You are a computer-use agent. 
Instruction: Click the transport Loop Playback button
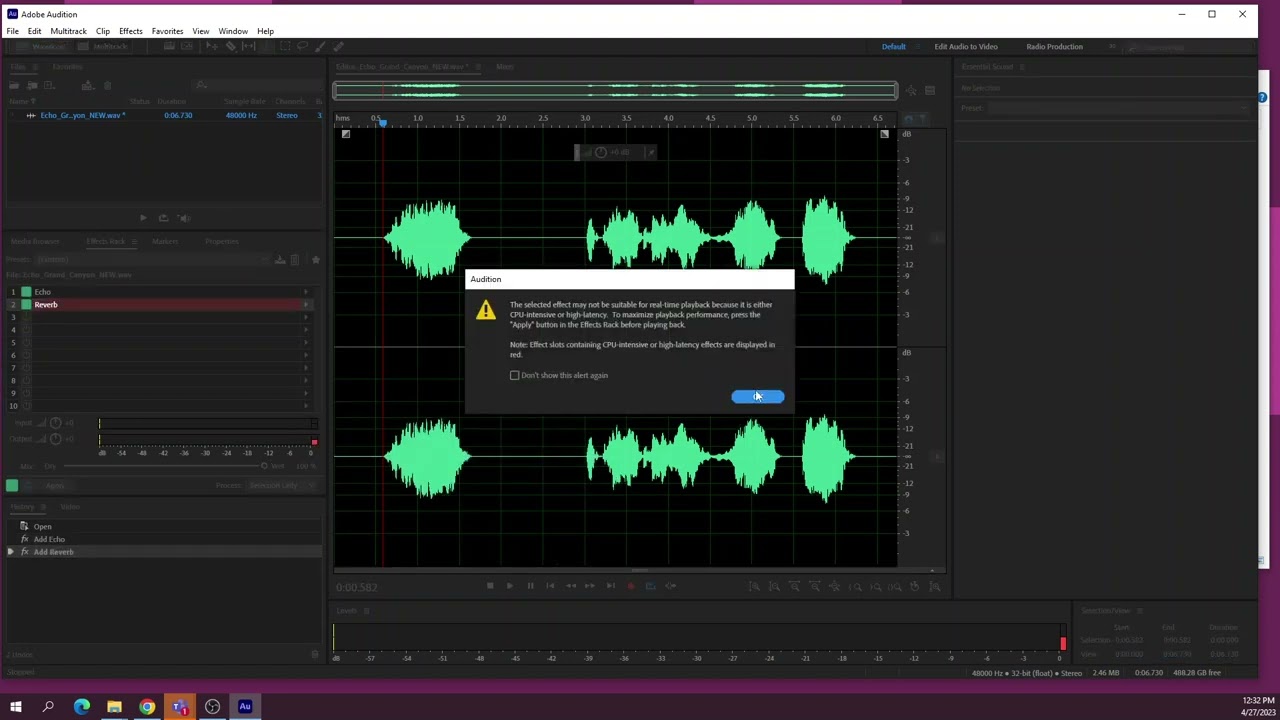click(x=650, y=586)
